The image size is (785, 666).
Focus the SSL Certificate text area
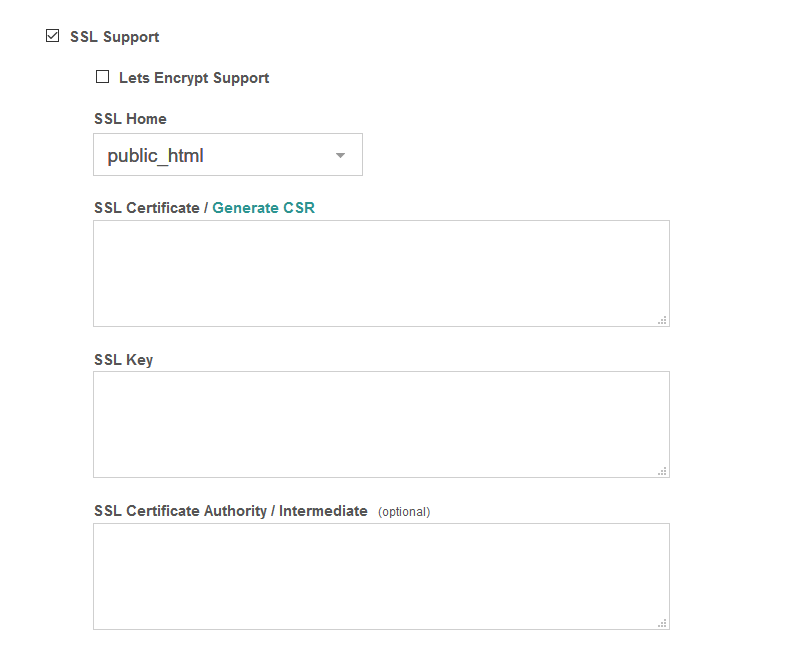(x=380, y=273)
